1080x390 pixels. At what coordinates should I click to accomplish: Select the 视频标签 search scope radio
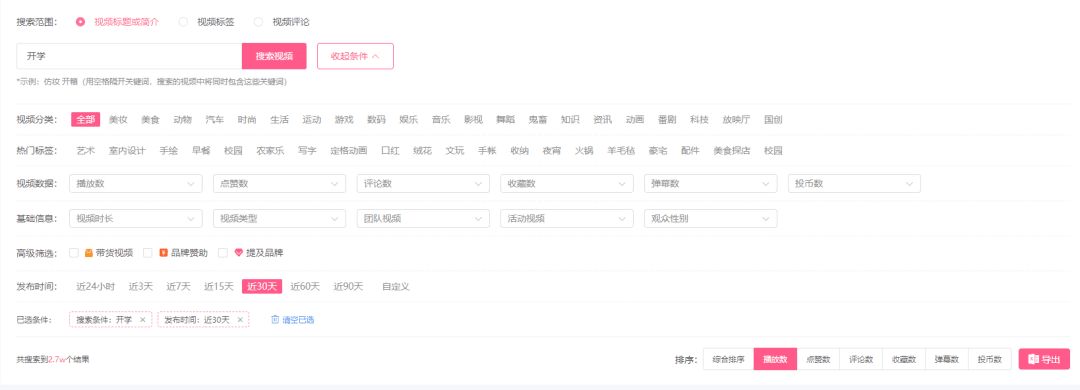pyautogui.click(x=183, y=22)
